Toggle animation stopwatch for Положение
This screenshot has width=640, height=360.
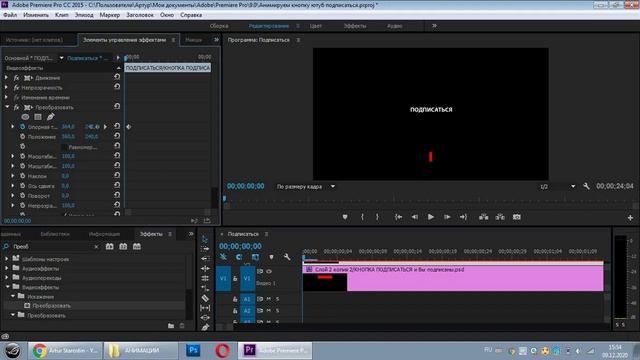point(22,136)
